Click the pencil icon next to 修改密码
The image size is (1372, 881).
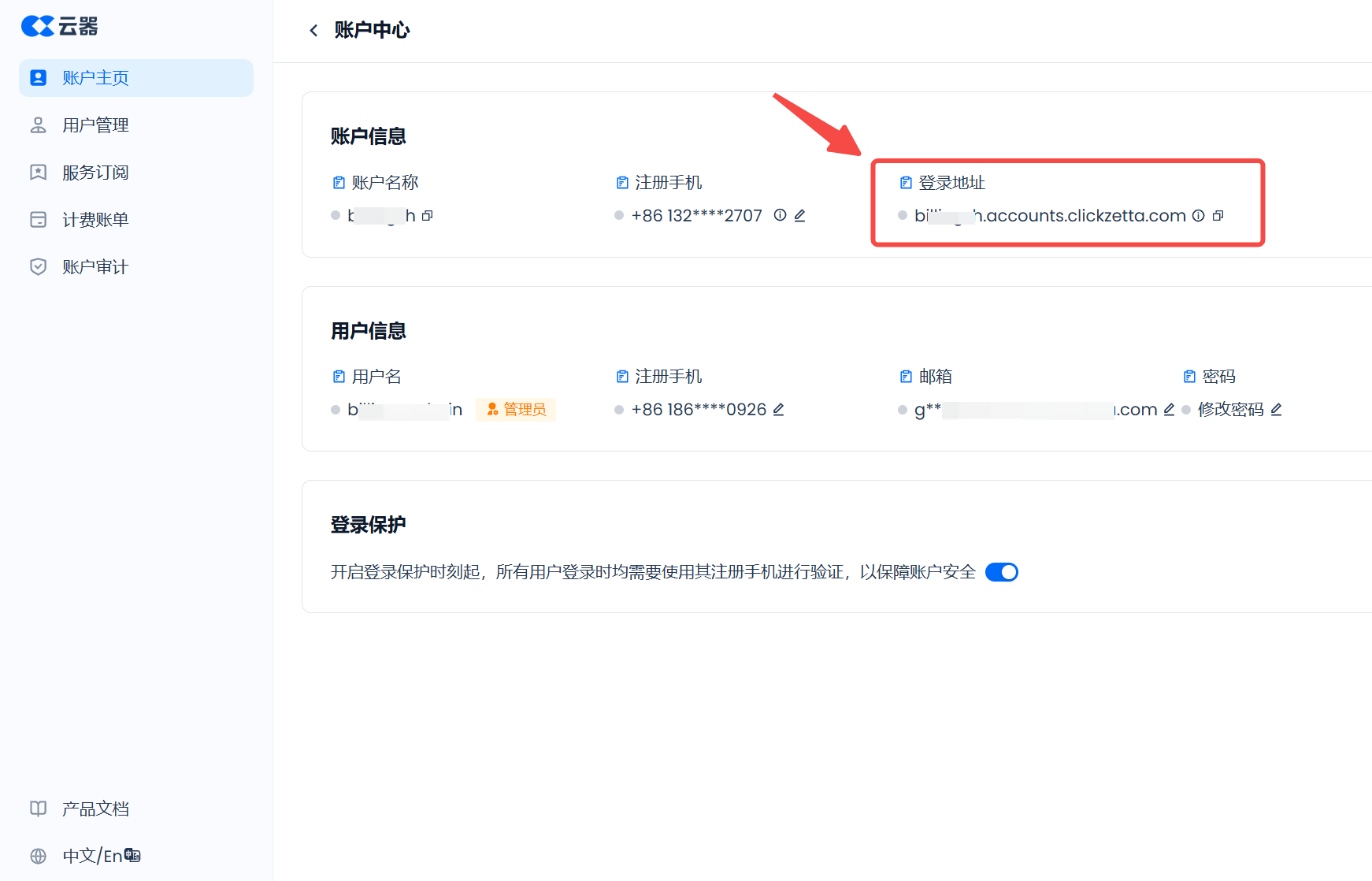click(x=1276, y=410)
